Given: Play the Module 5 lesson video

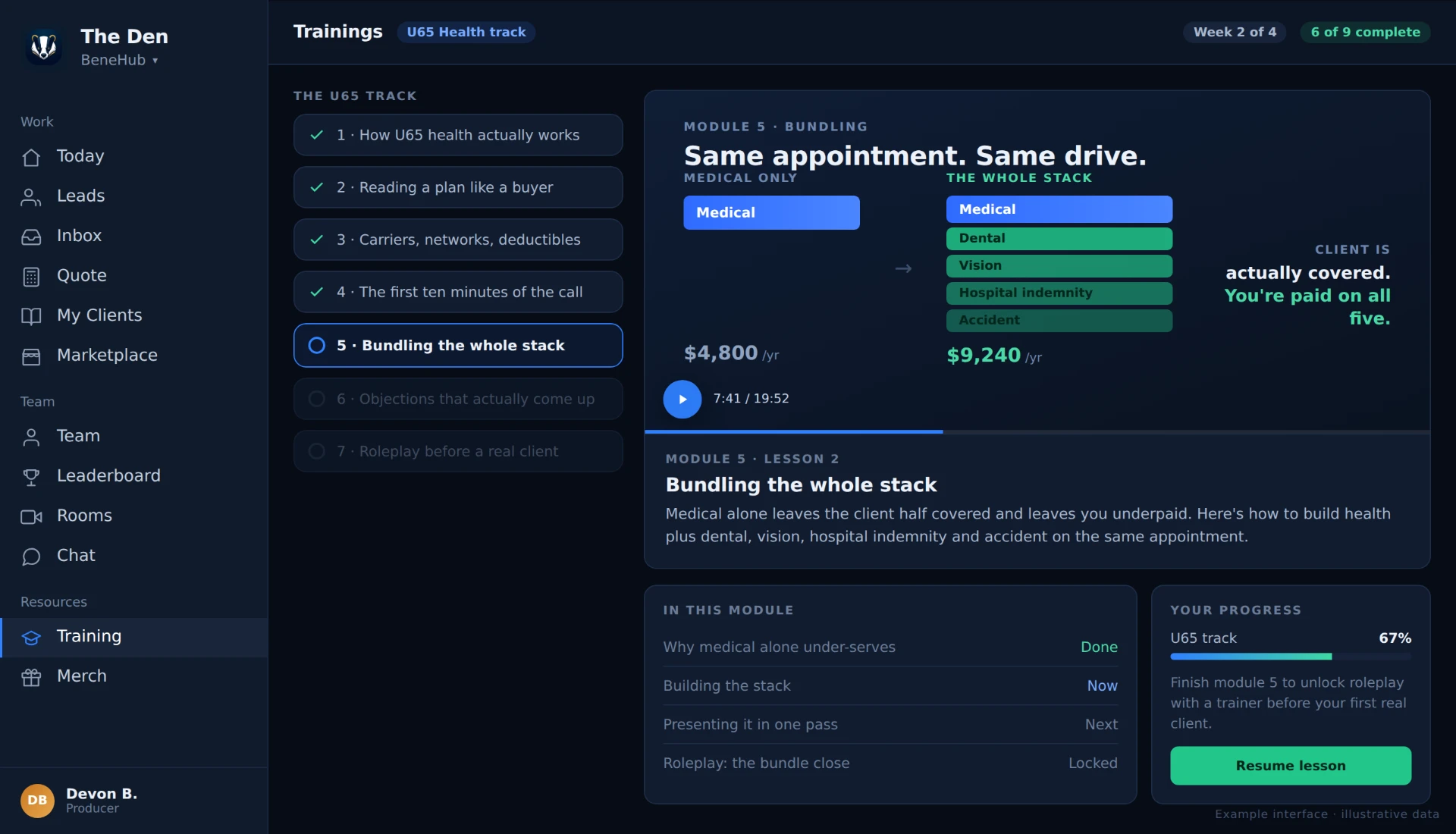Looking at the screenshot, I should pos(682,399).
